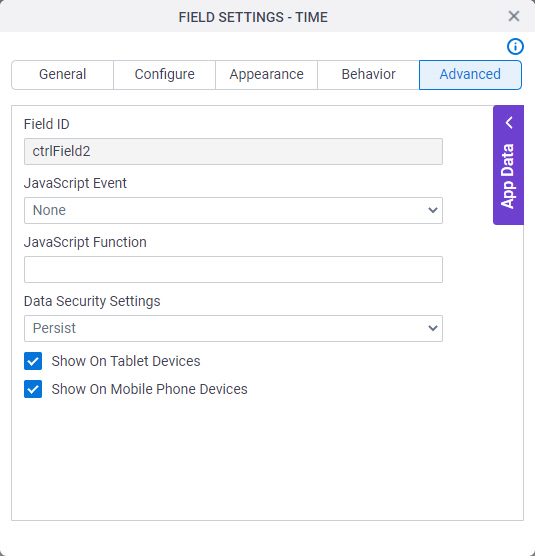
Task: Expand the App Data panel chevron
Action: pos(509,123)
